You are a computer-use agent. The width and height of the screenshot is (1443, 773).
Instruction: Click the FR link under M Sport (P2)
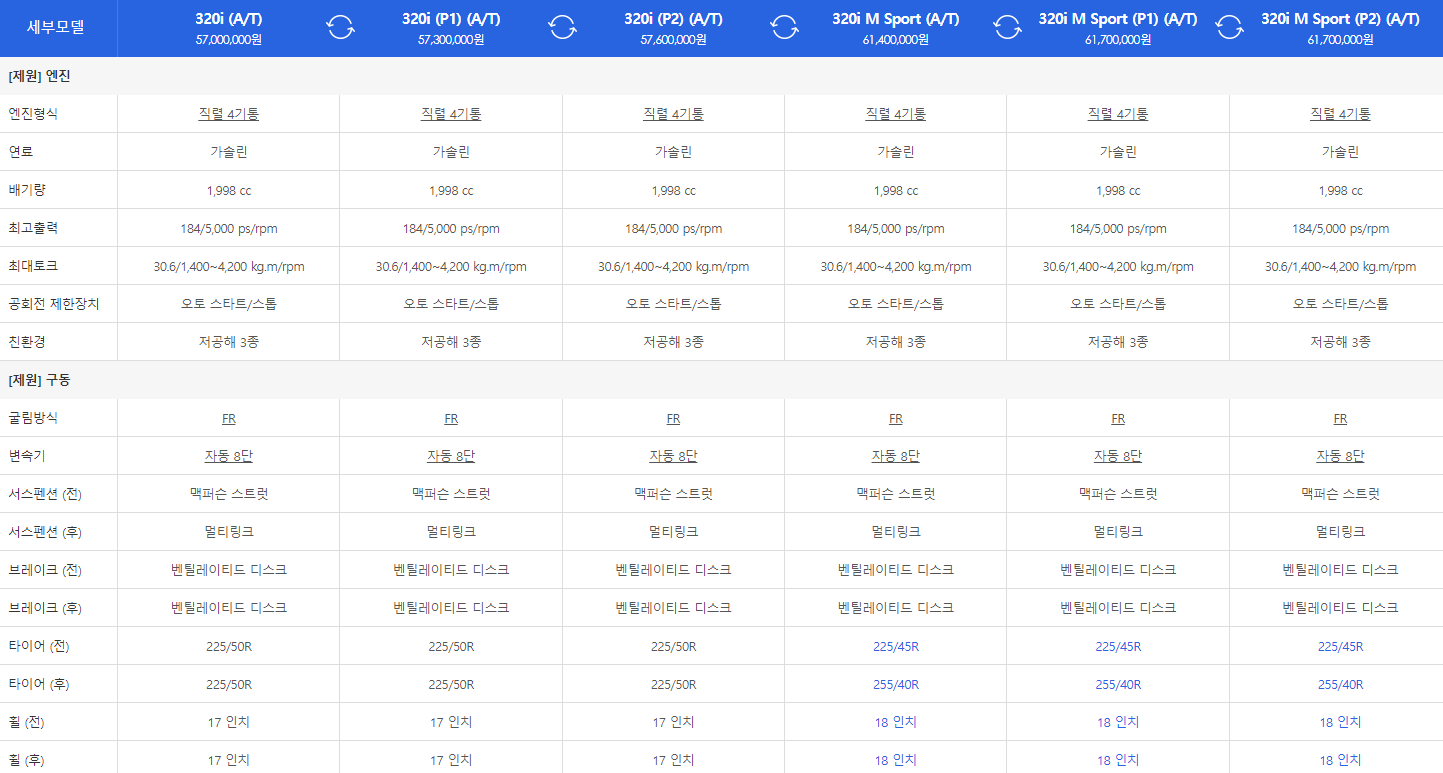pos(1340,419)
